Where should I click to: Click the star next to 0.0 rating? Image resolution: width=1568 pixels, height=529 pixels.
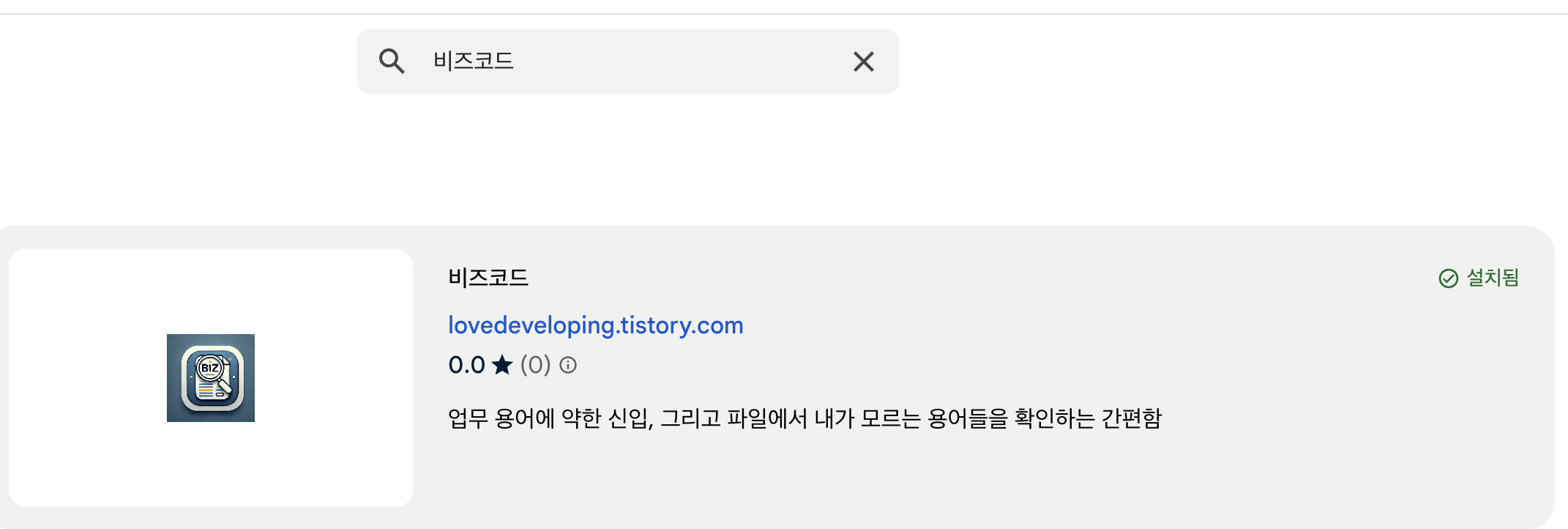pyautogui.click(x=503, y=364)
